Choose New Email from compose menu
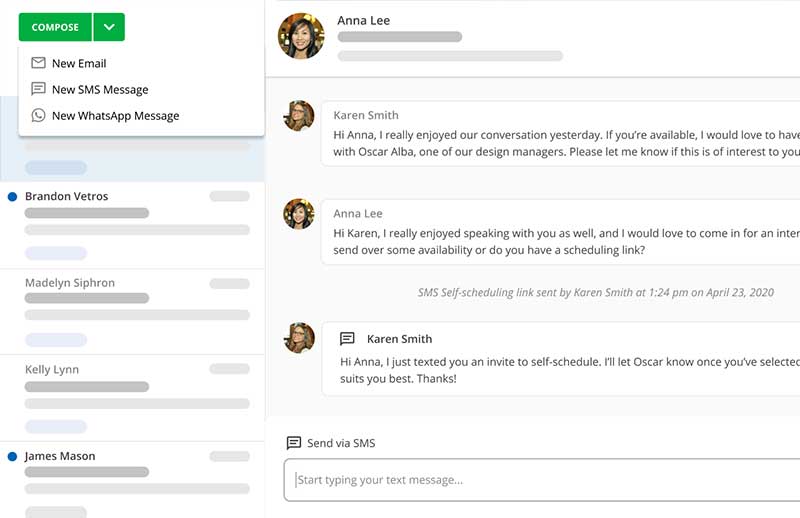800x518 pixels. [x=79, y=63]
